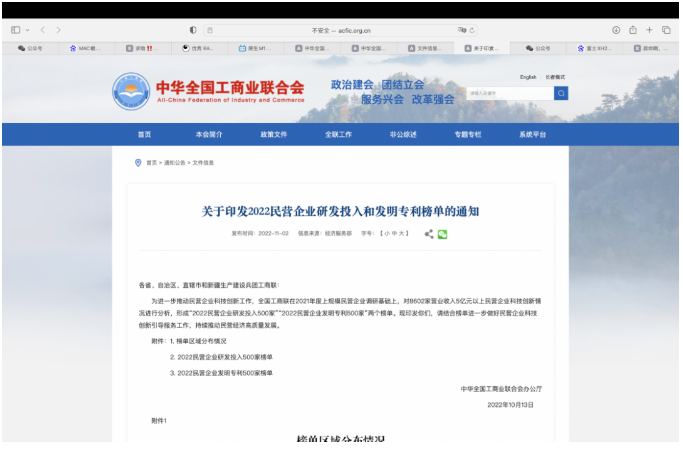The image size is (683, 451).
Task: Go forward to the next page
Action: 58,30
